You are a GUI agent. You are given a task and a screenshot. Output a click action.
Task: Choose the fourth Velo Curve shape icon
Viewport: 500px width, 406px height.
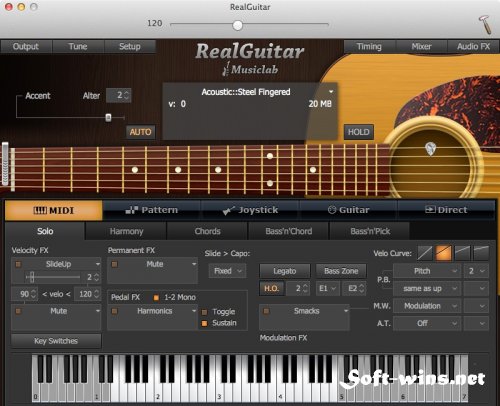(481, 253)
